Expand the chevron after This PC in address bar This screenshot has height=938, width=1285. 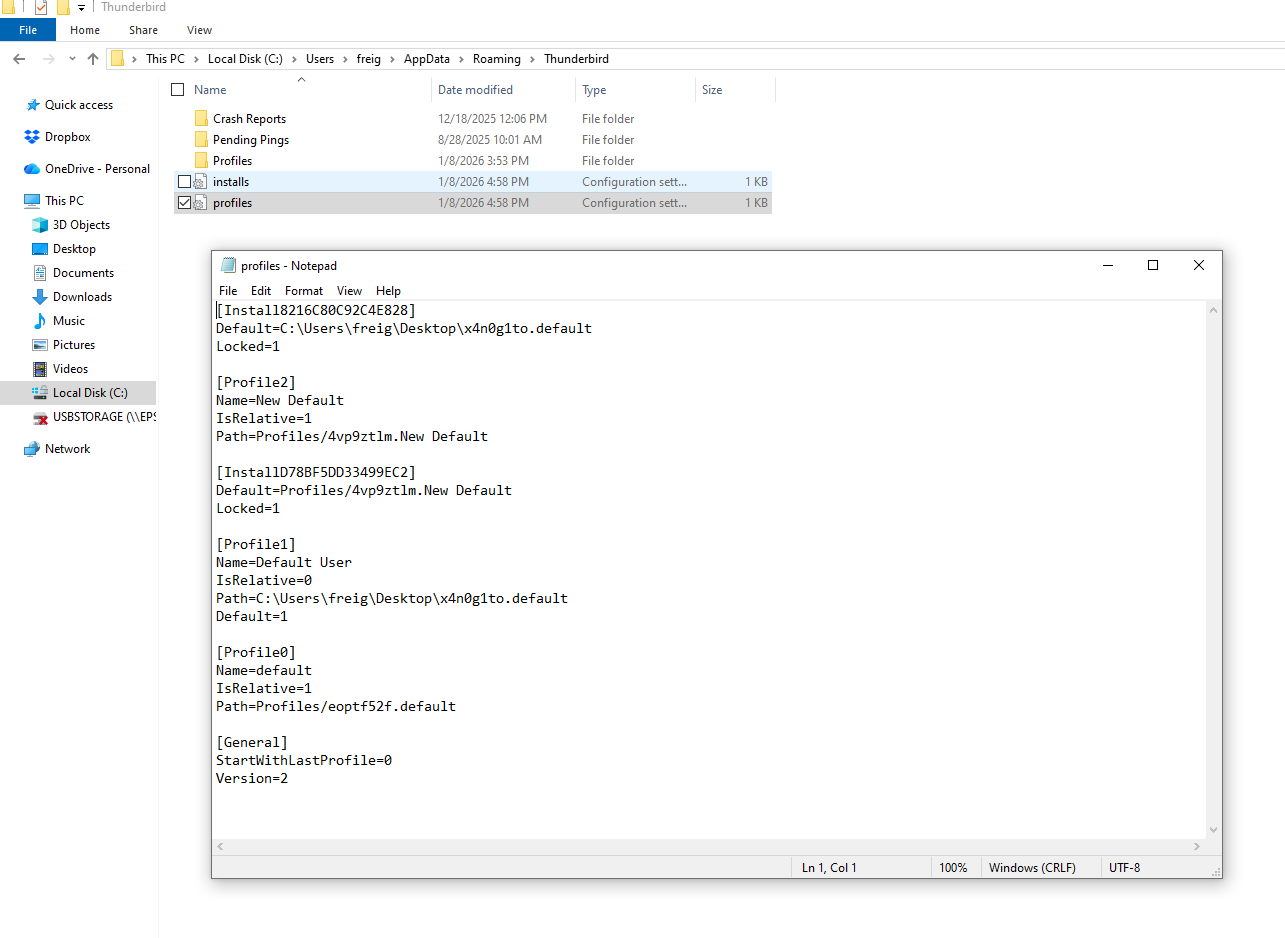(x=198, y=59)
